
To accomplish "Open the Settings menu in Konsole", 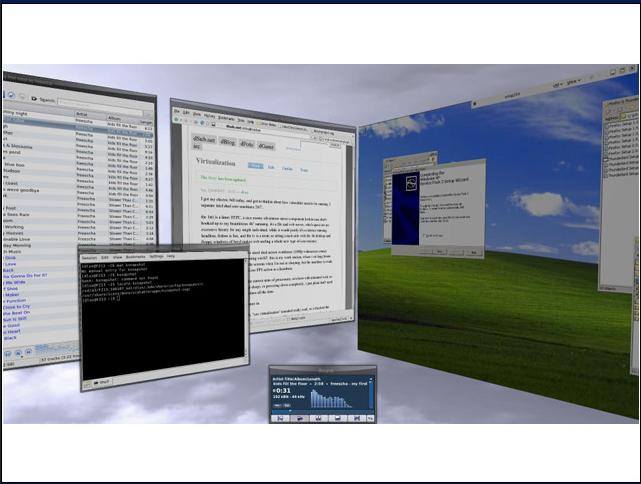I will (x=156, y=256).
